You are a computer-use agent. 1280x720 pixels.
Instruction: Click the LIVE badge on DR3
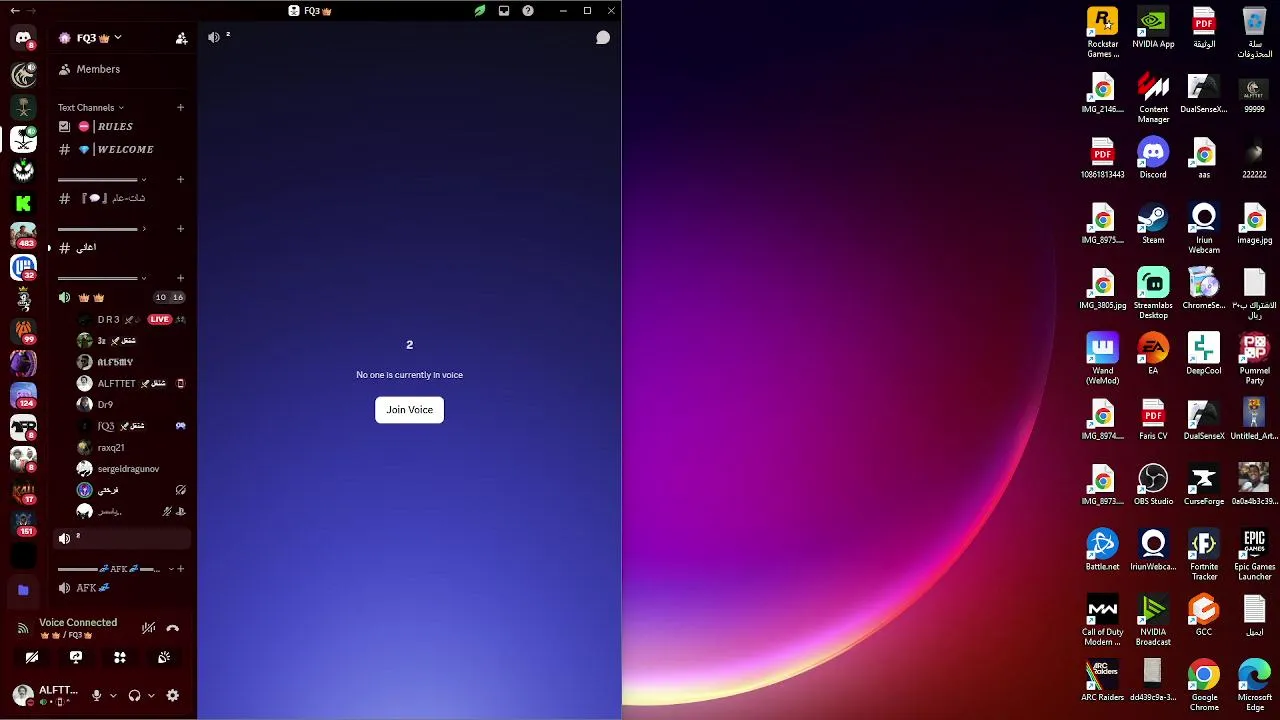point(159,319)
